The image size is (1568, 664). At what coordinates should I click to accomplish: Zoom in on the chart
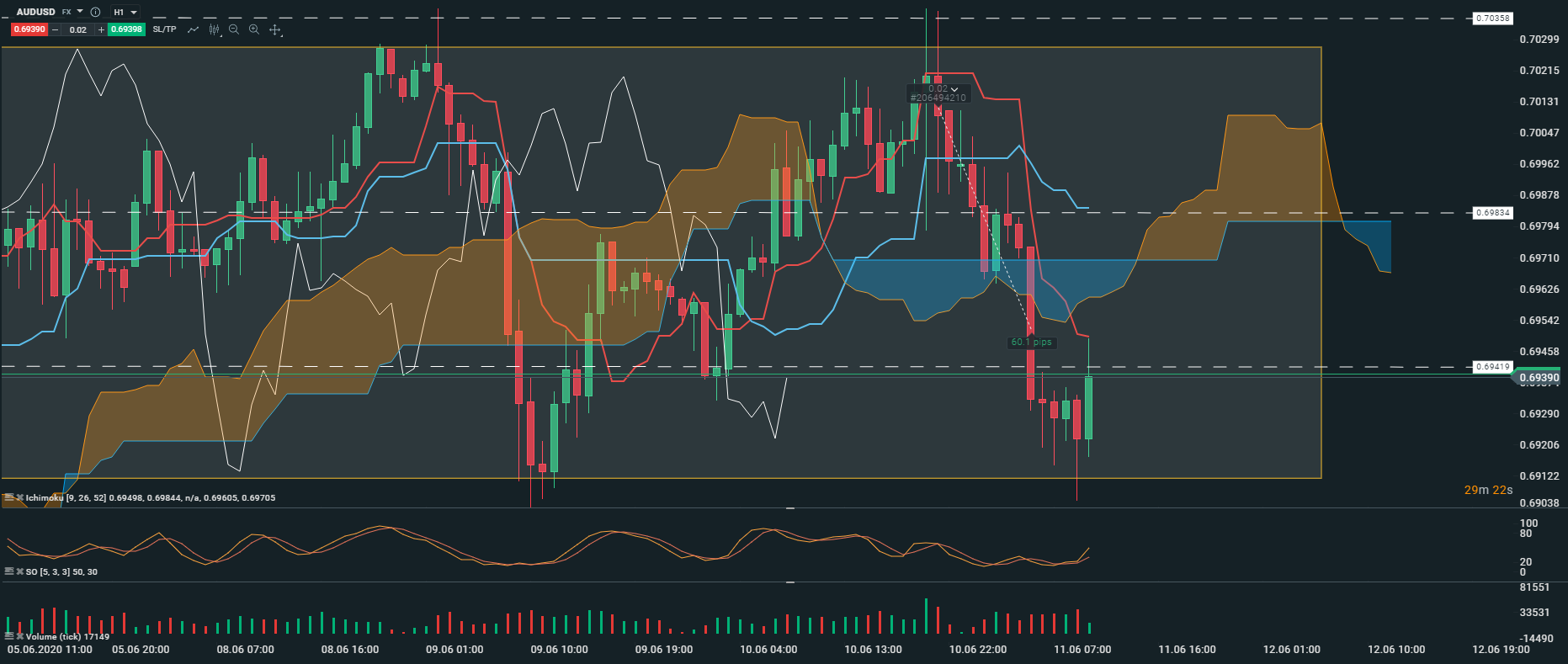tap(254, 29)
